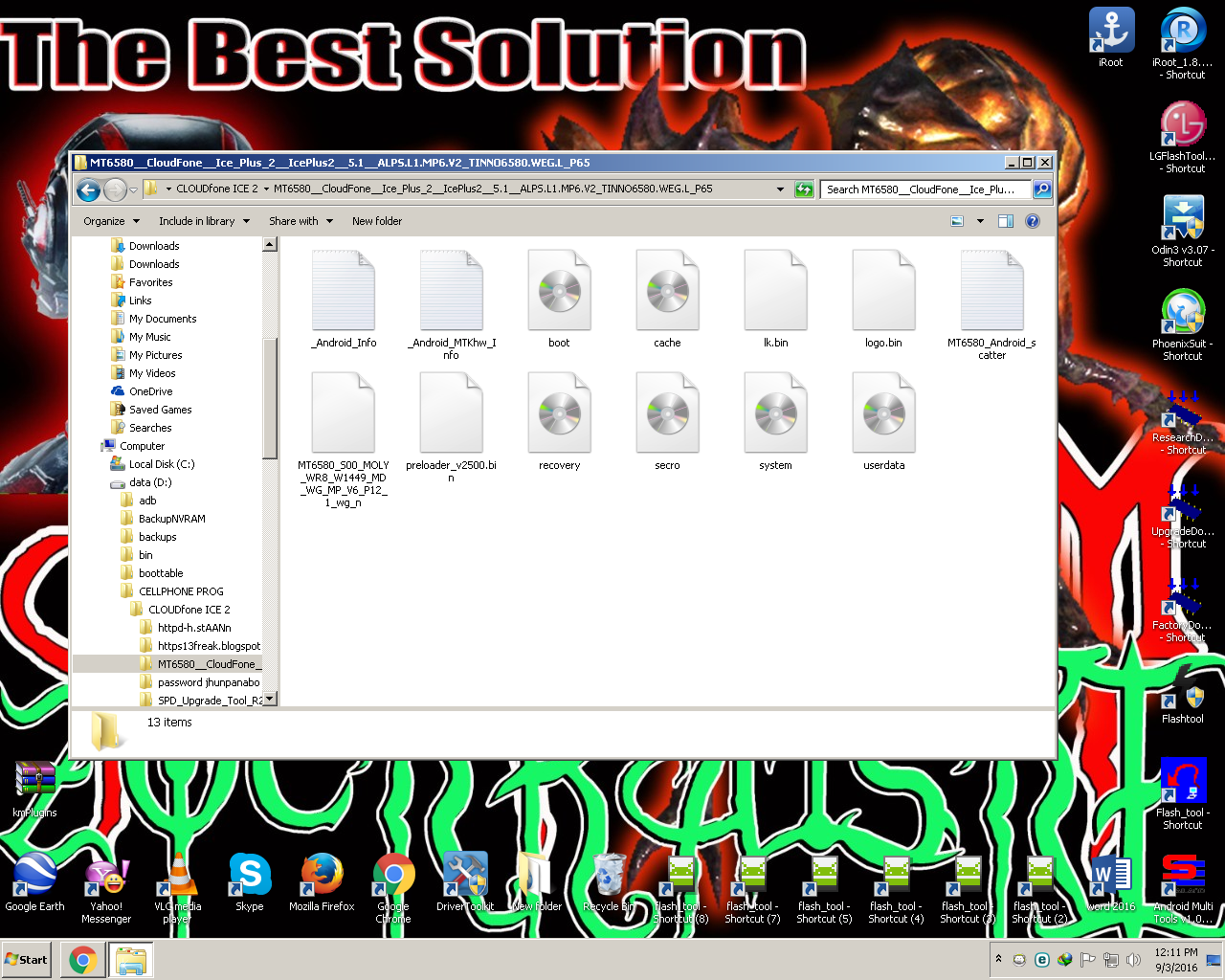Select Google Earth desktop icon
The image size is (1225, 980).
35,881
